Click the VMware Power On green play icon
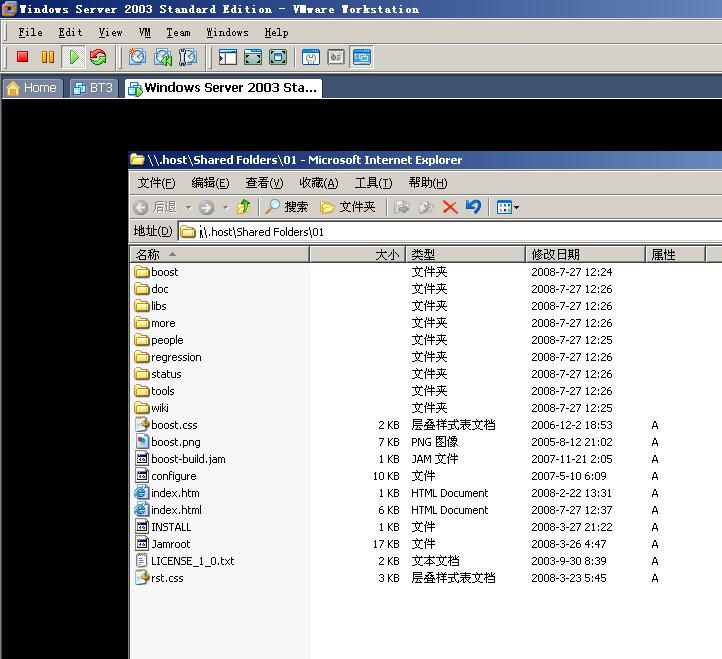The width and height of the screenshot is (722, 659). click(x=74, y=57)
